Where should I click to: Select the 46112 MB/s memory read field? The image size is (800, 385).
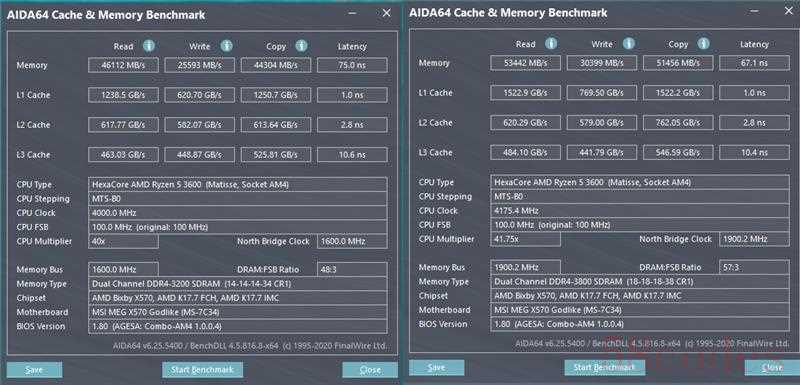[123, 65]
